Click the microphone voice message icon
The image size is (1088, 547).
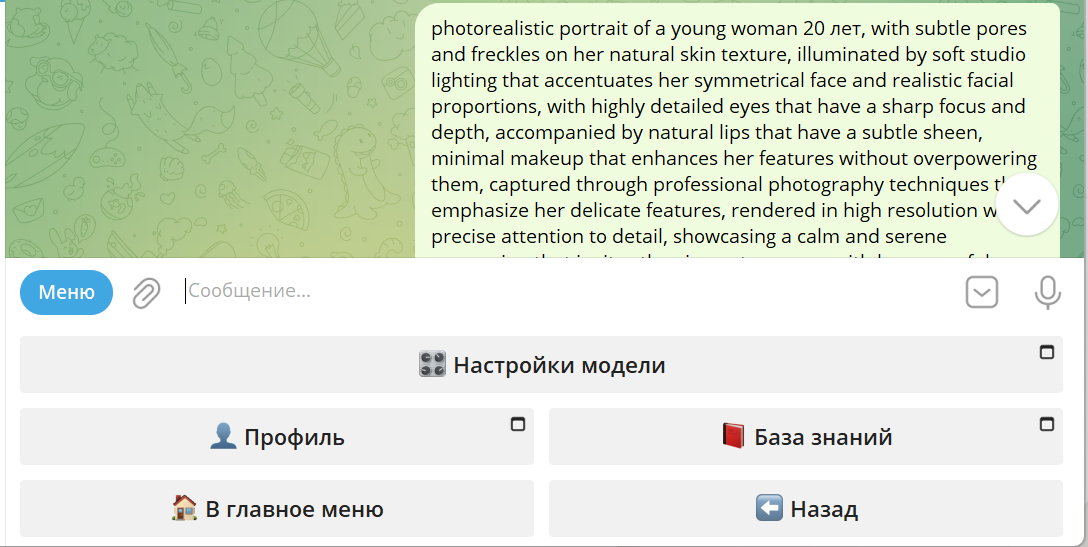[x=1047, y=293]
